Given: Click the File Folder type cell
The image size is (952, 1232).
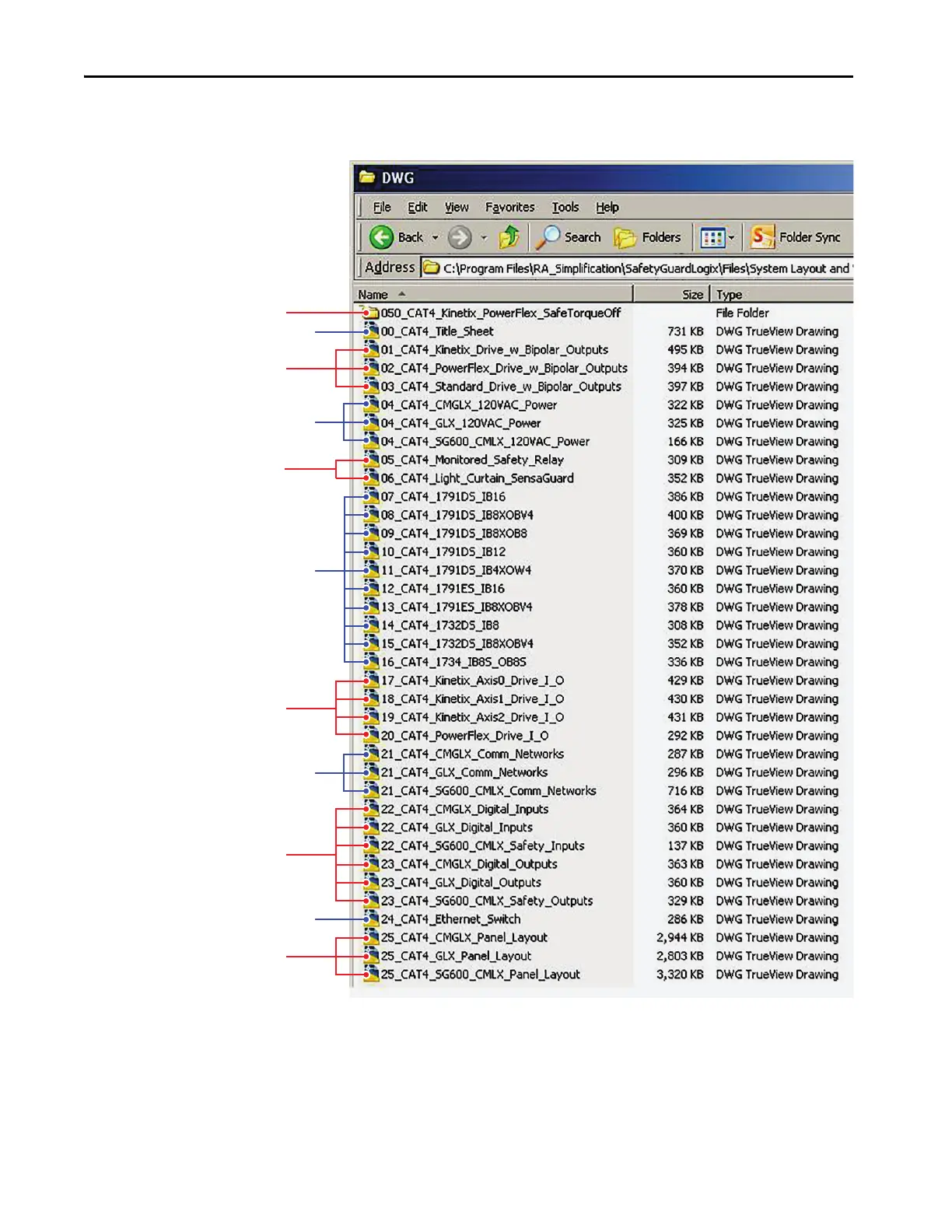Looking at the screenshot, I should coord(743,313).
